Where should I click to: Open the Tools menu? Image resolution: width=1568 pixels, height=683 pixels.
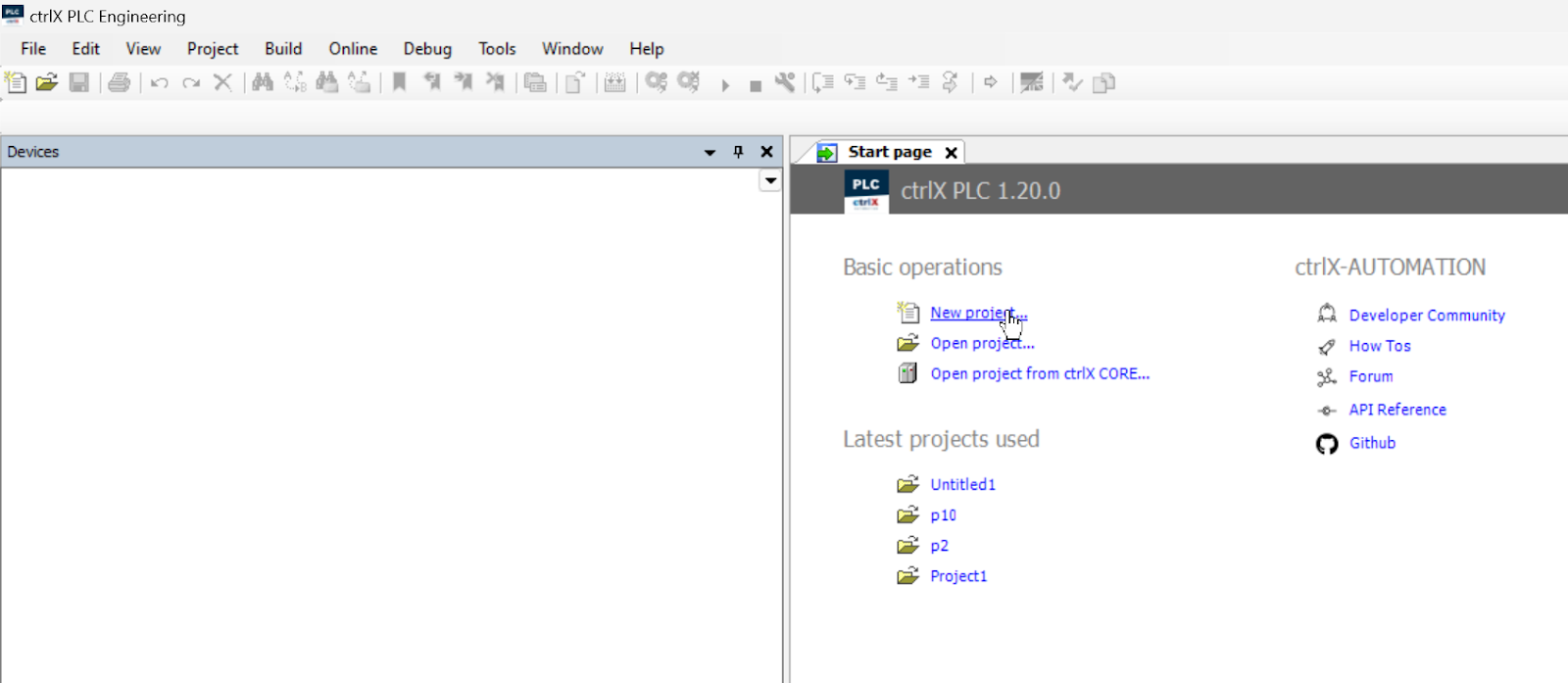tap(497, 48)
